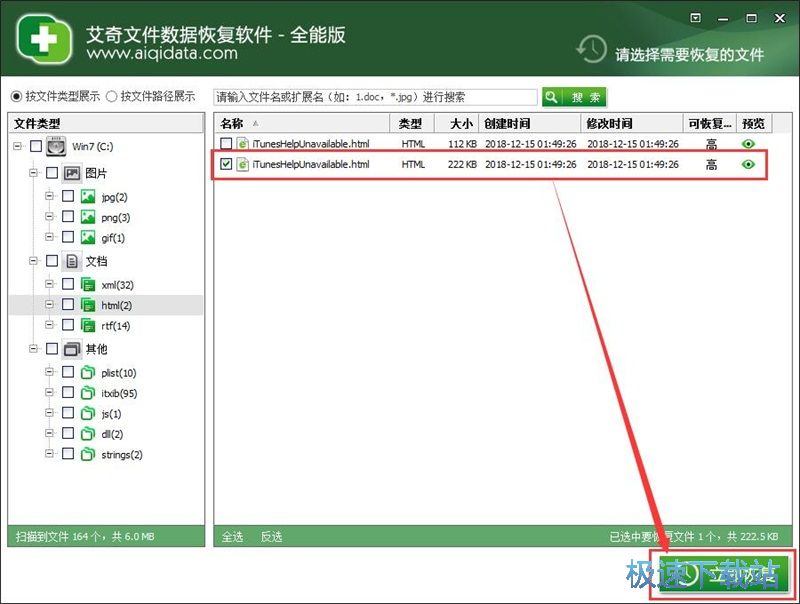Viewport: 800px width, 604px height.
Task: Check the first iTunesHelpUnavailable.html file
Action: tap(226, 144)
